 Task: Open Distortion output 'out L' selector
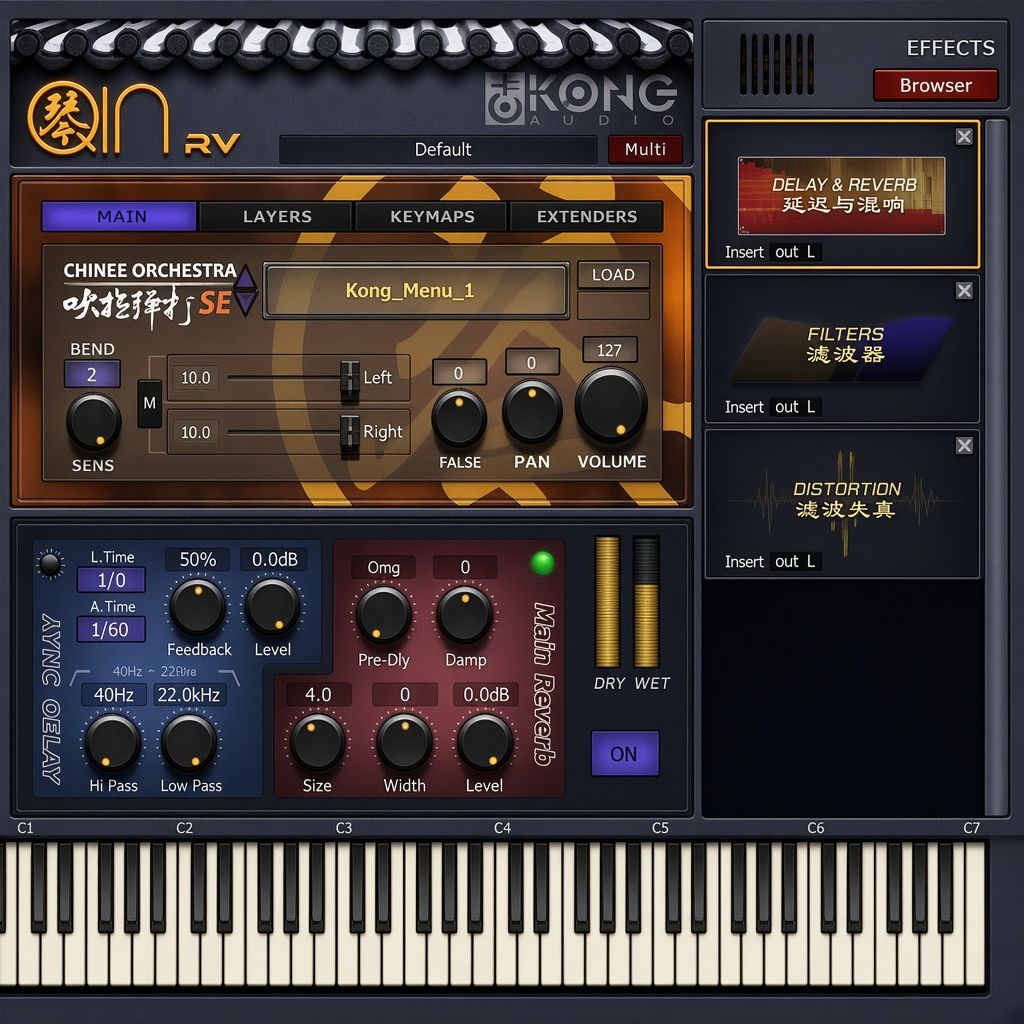pyautogui.click(x=795, y=562)
